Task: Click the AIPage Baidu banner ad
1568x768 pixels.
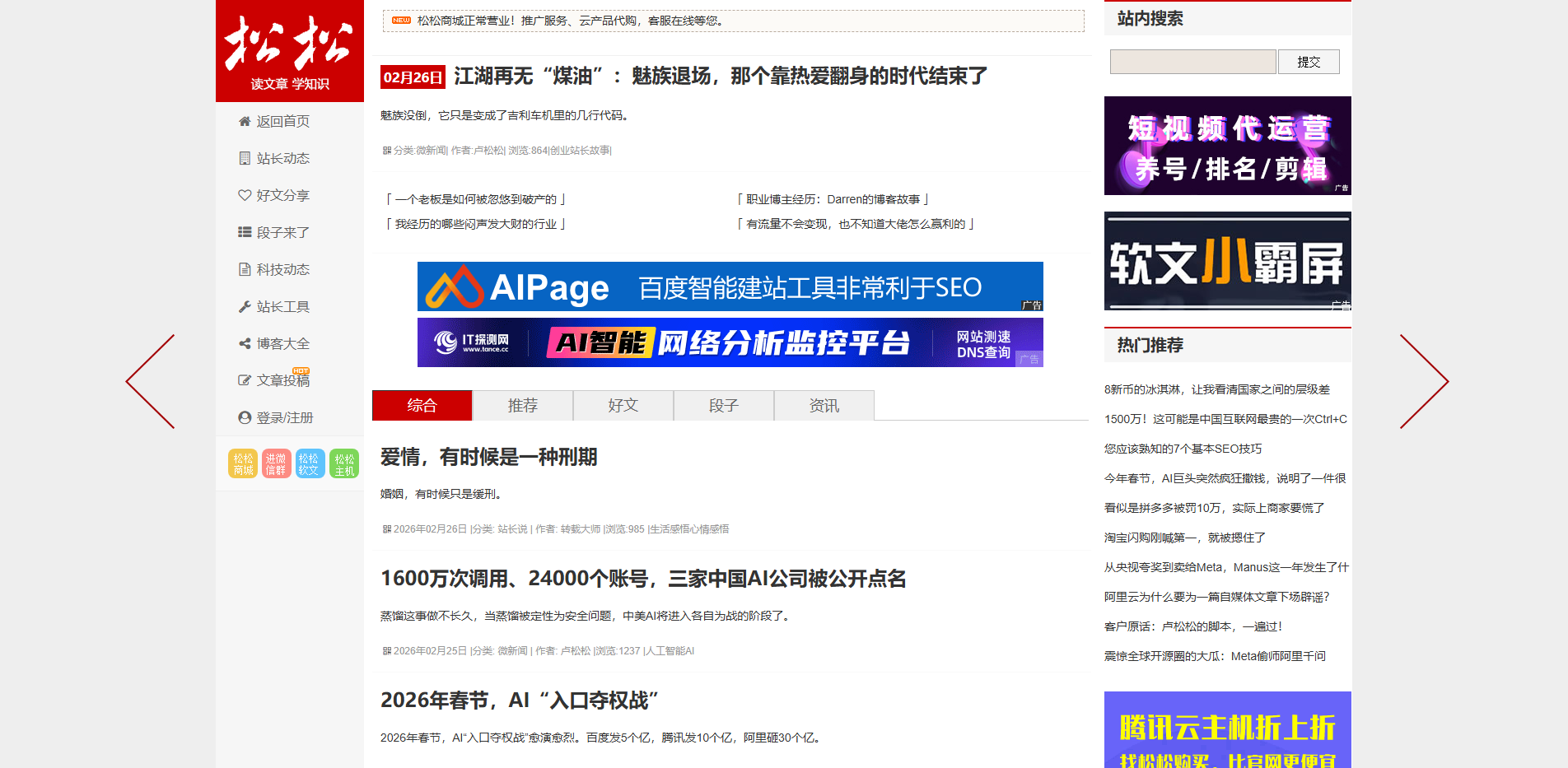Action: (x=730, y=286)
